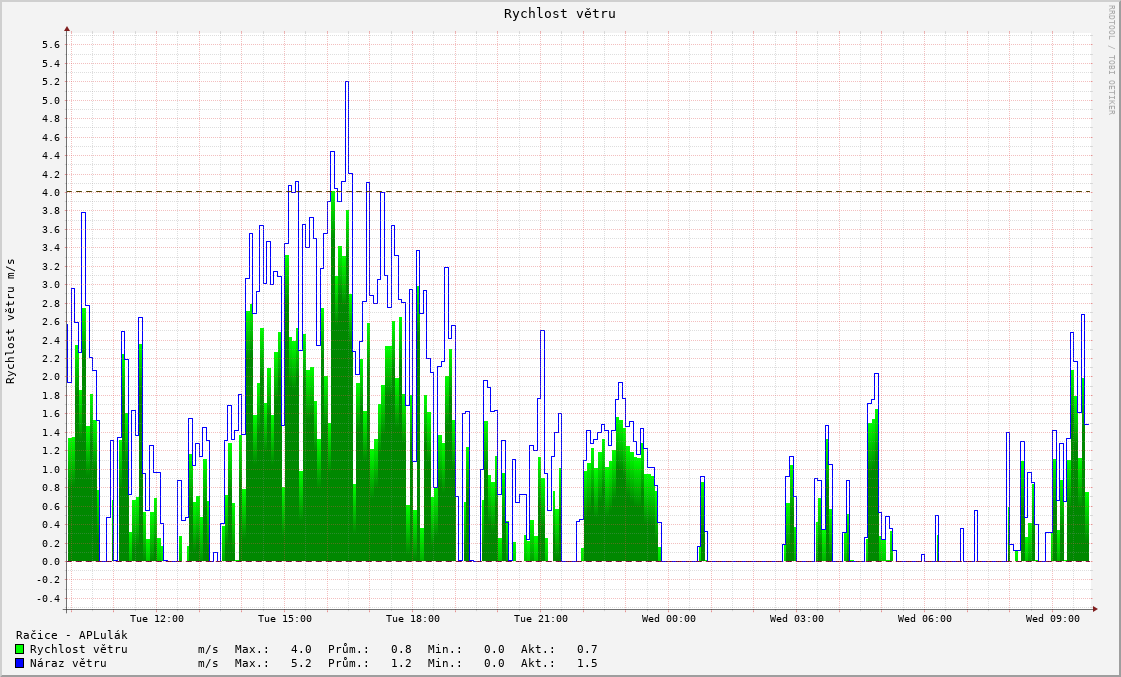The image size is (1121, 677).
Task: Click the Wed 00:00 time axis label
Action: pyautogui.click(x=668, y=618)
